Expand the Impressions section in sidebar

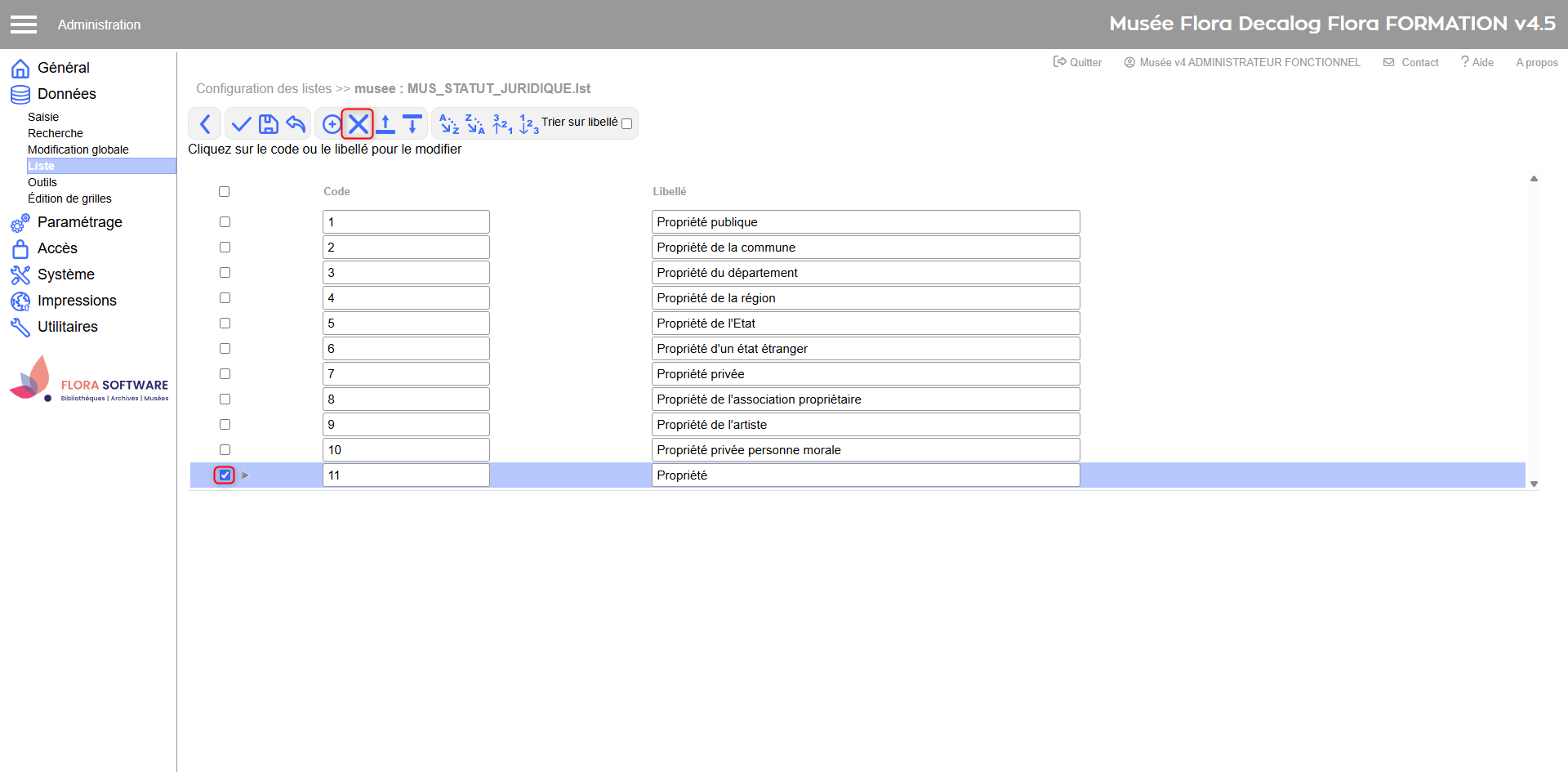tap(77, 301)
